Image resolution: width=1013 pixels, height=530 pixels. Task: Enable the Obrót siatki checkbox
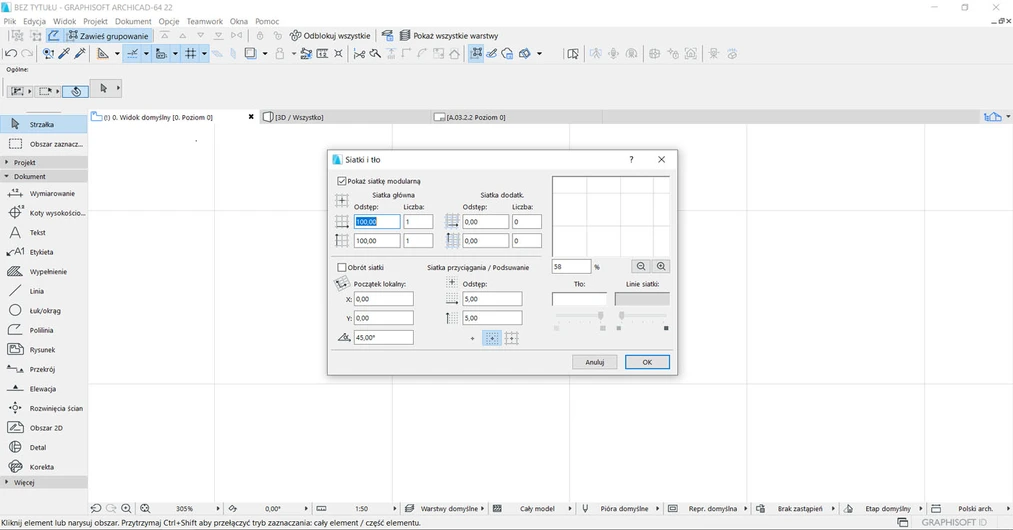pos(342,267)
